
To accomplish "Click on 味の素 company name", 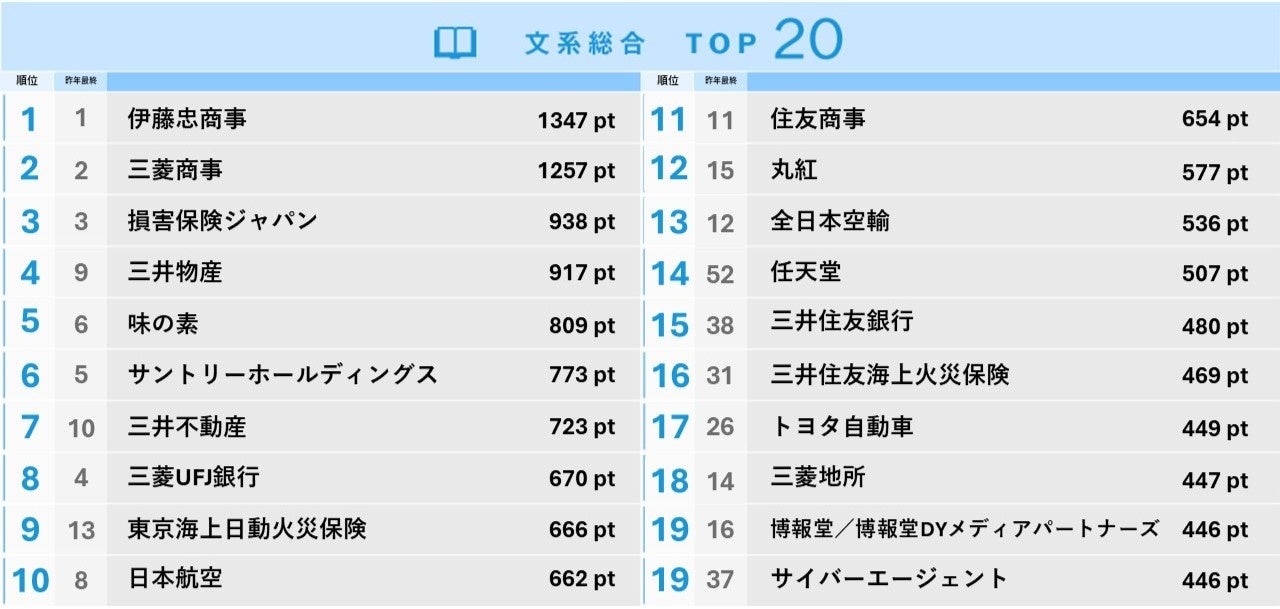I will point(165,324).
